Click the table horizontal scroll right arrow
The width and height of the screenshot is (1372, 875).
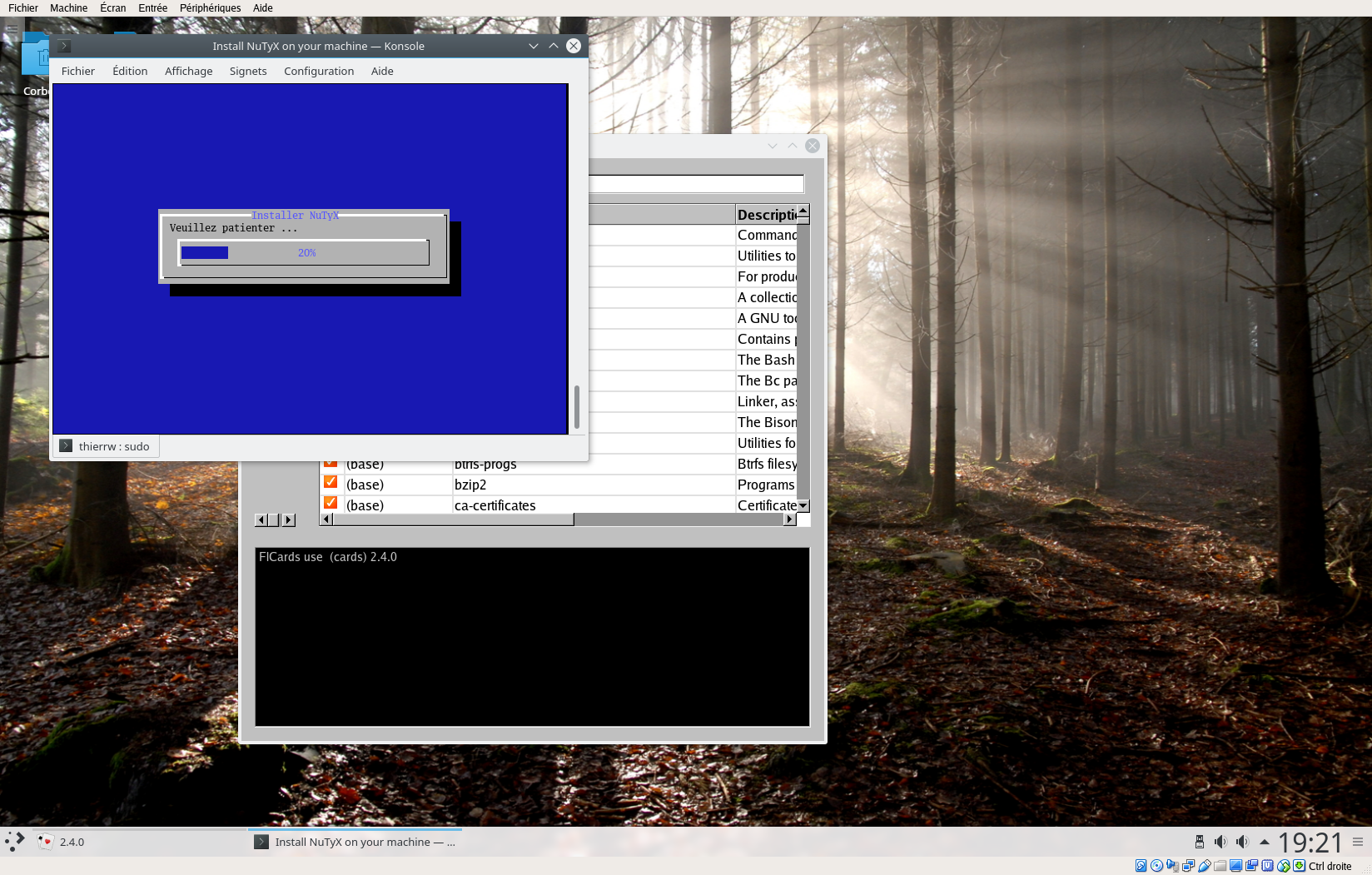point(790,520)
